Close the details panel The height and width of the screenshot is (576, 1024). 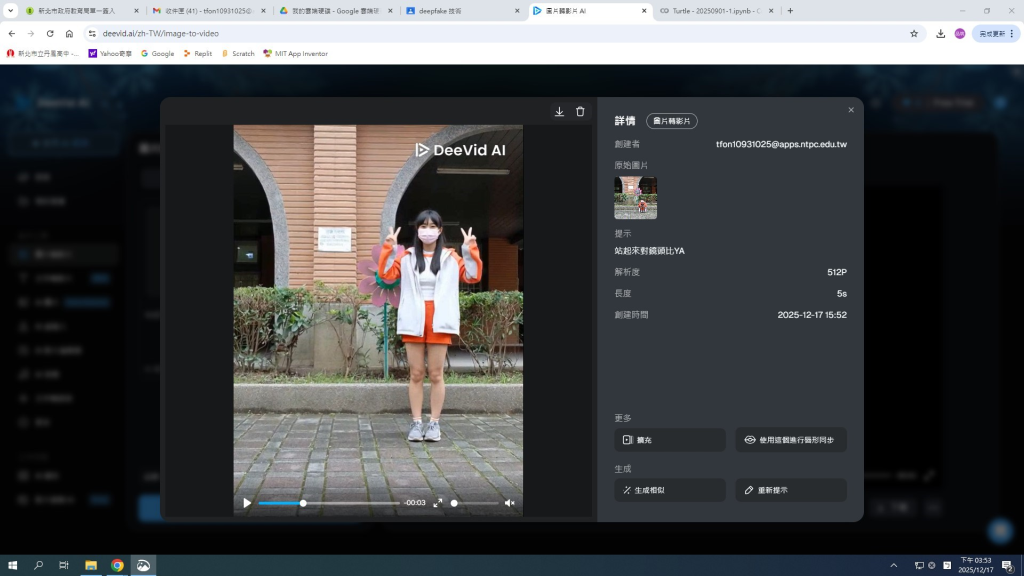pos(851,110)
